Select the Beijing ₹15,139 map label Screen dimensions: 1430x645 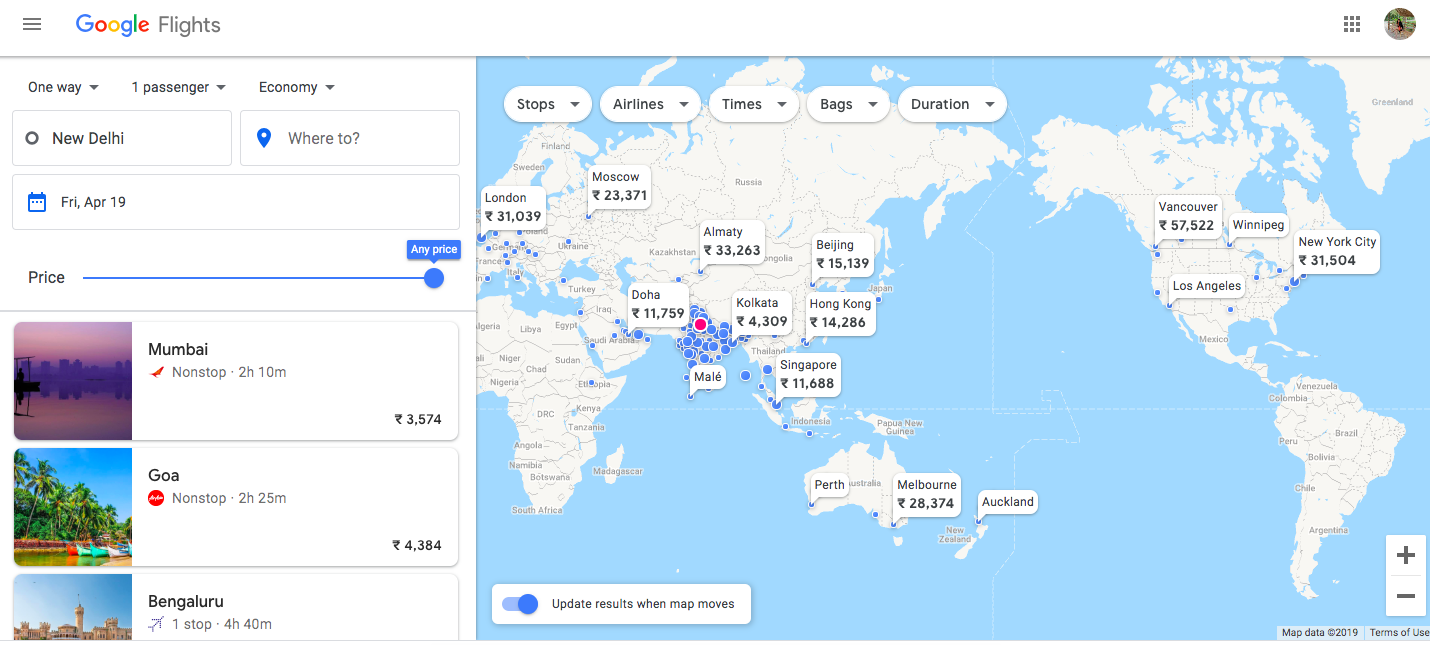[x=843, y=254]
